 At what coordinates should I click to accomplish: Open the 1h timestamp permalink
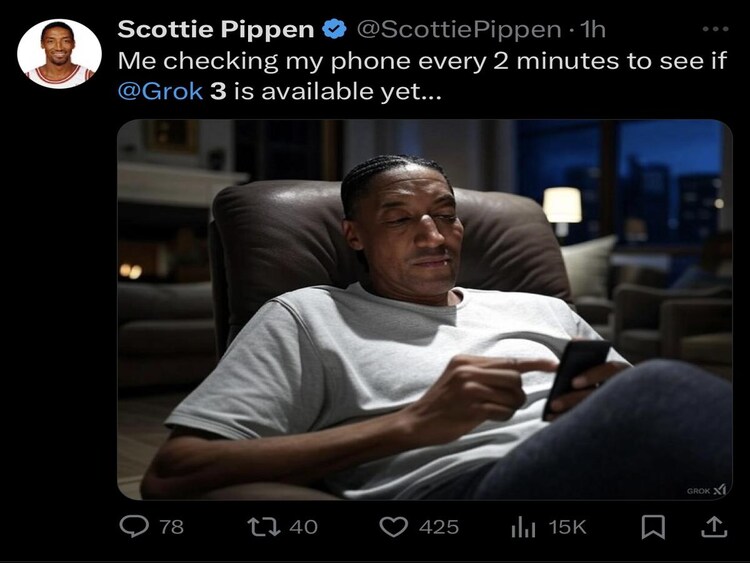[593, 30]
